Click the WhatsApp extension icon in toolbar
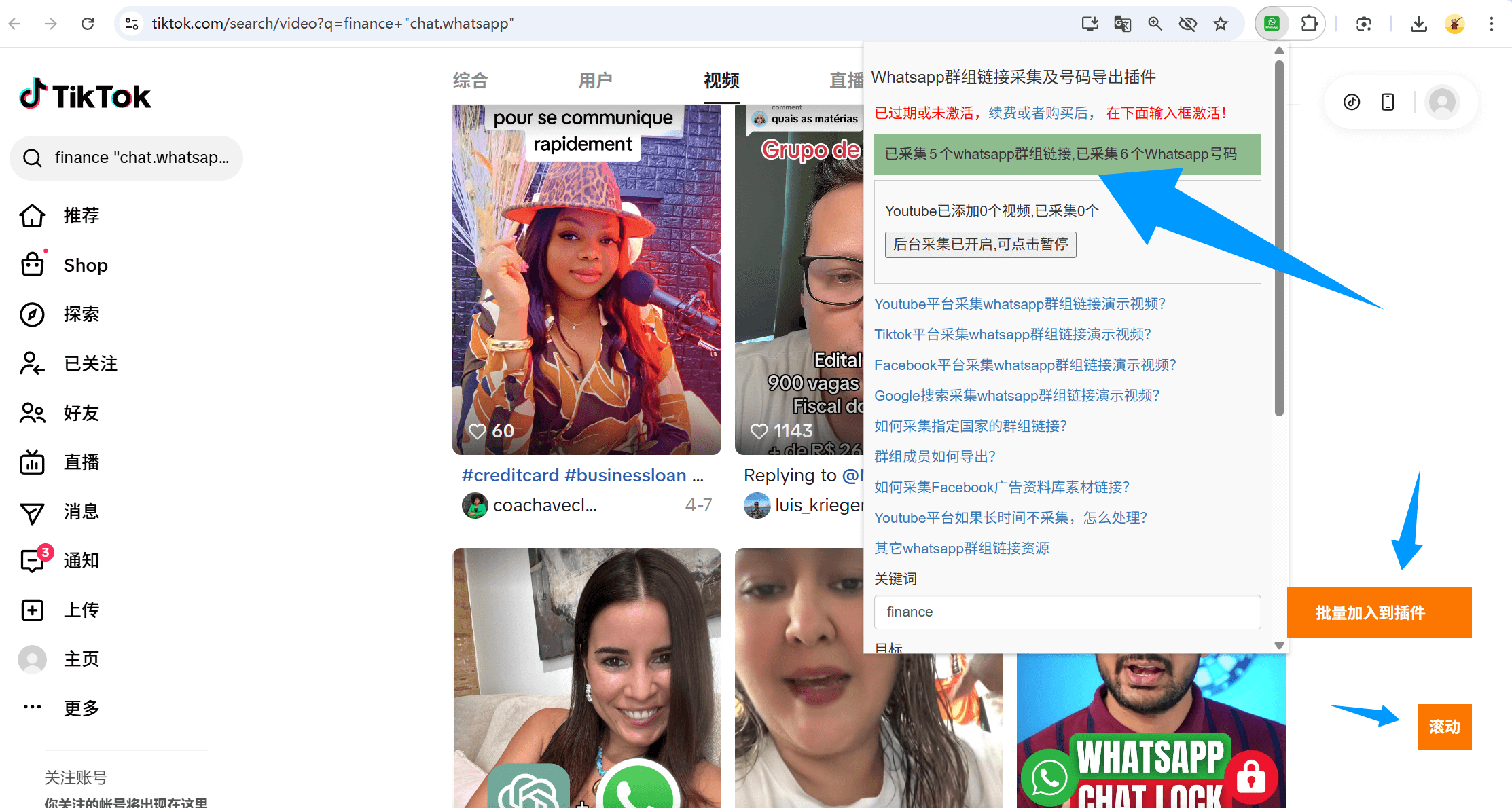Image resolution: width=1512 pixels, height=808 pixels. (1272, 24)
